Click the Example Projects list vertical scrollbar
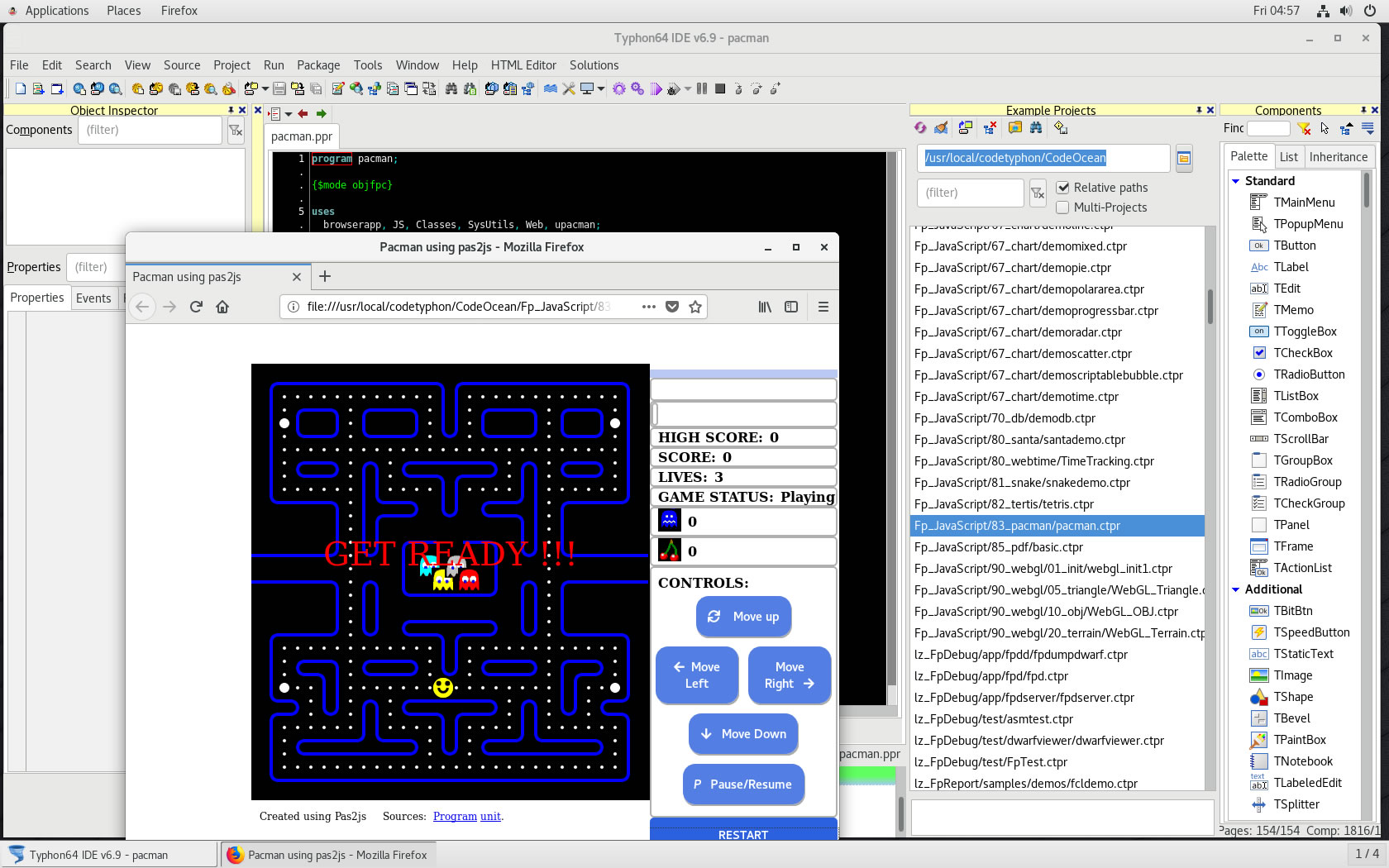Image resolution: width=1389 pixels, height=868 pixels. point(1210,508)
